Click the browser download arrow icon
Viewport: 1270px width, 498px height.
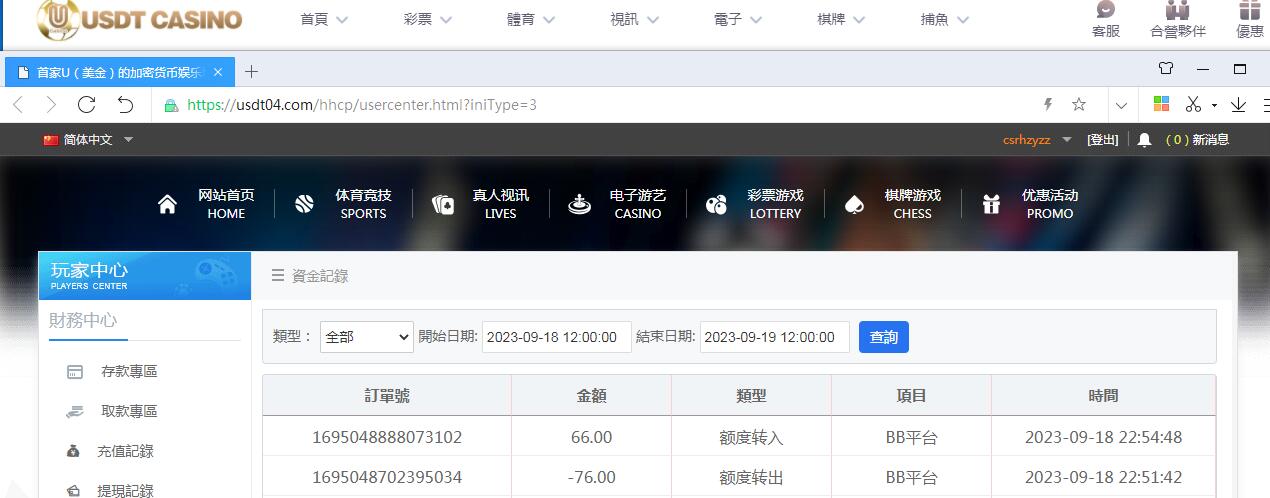coord(1238,104)
